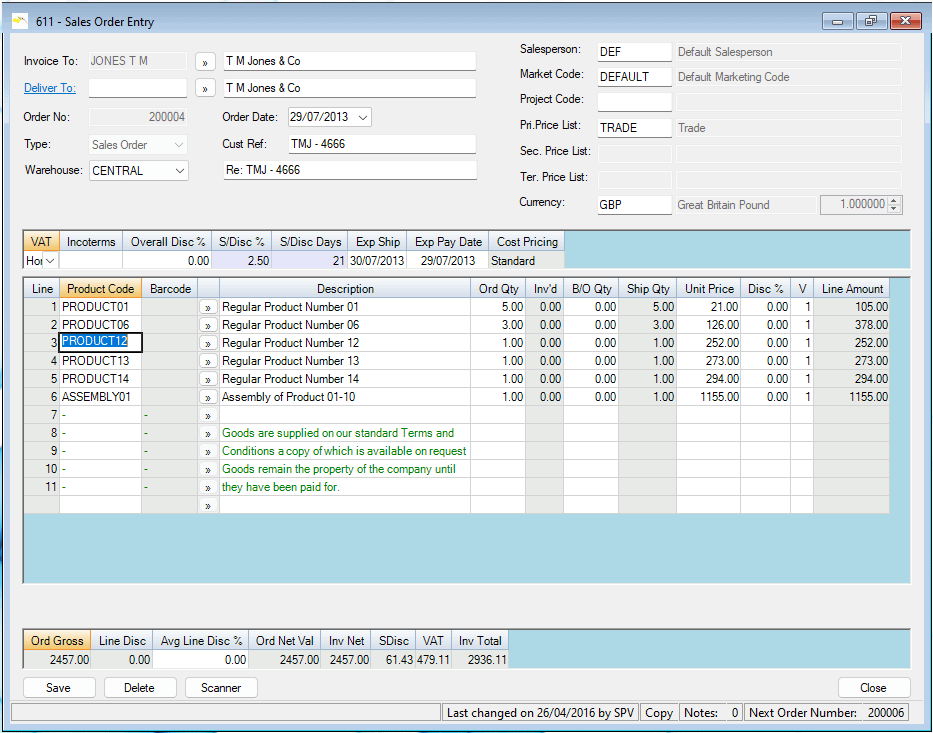
Task: Open the Order Date dropdown
Action: [x=362, y=118]
